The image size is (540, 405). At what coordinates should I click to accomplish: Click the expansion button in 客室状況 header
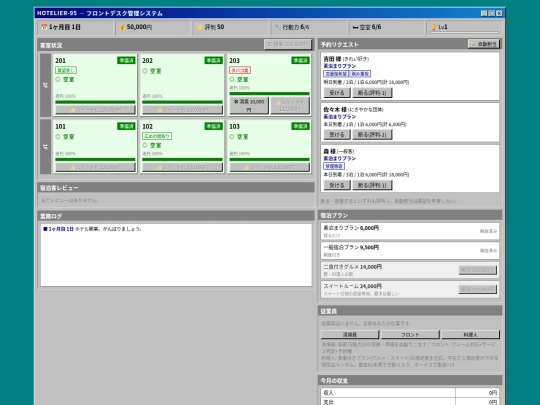tap(288, 44)
